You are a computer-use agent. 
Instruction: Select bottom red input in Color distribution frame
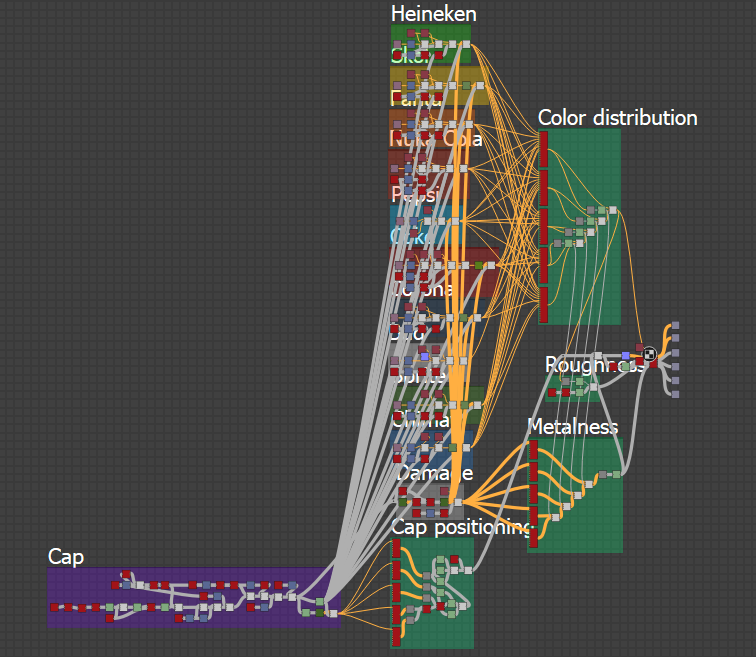543,305
